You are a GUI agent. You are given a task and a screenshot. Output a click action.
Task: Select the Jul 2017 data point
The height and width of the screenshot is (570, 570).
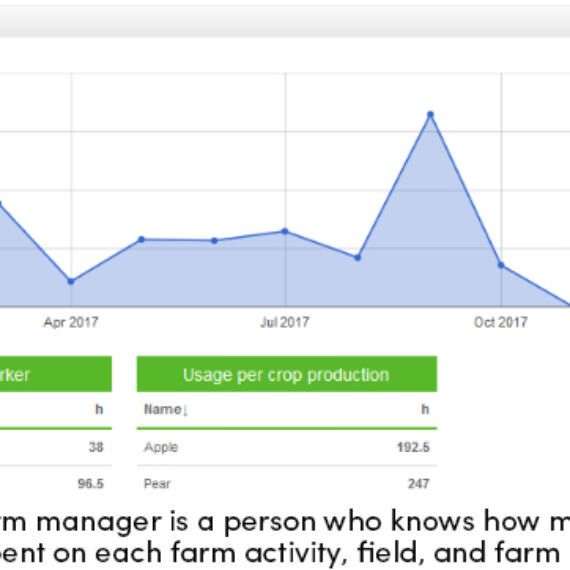(x=285, y=231)
